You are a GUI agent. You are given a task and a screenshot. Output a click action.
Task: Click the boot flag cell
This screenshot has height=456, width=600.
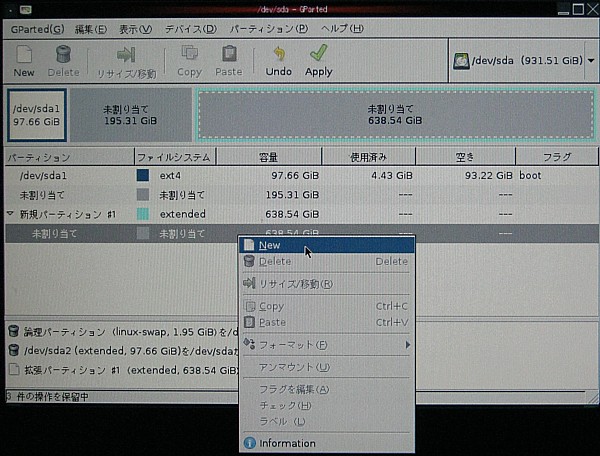pos(530,176)
